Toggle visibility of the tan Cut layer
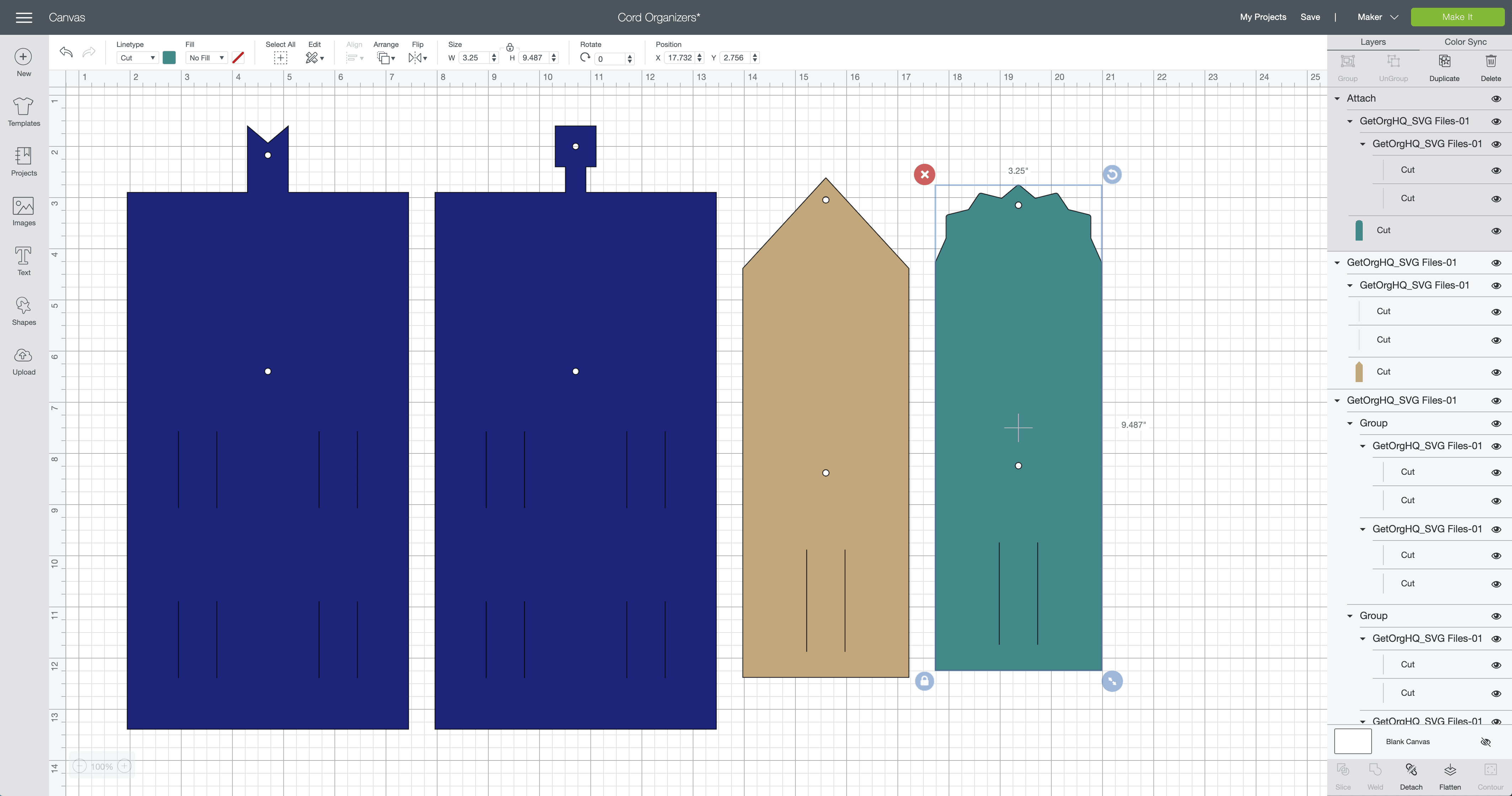1512x796 pixels. coord(1496,372)
